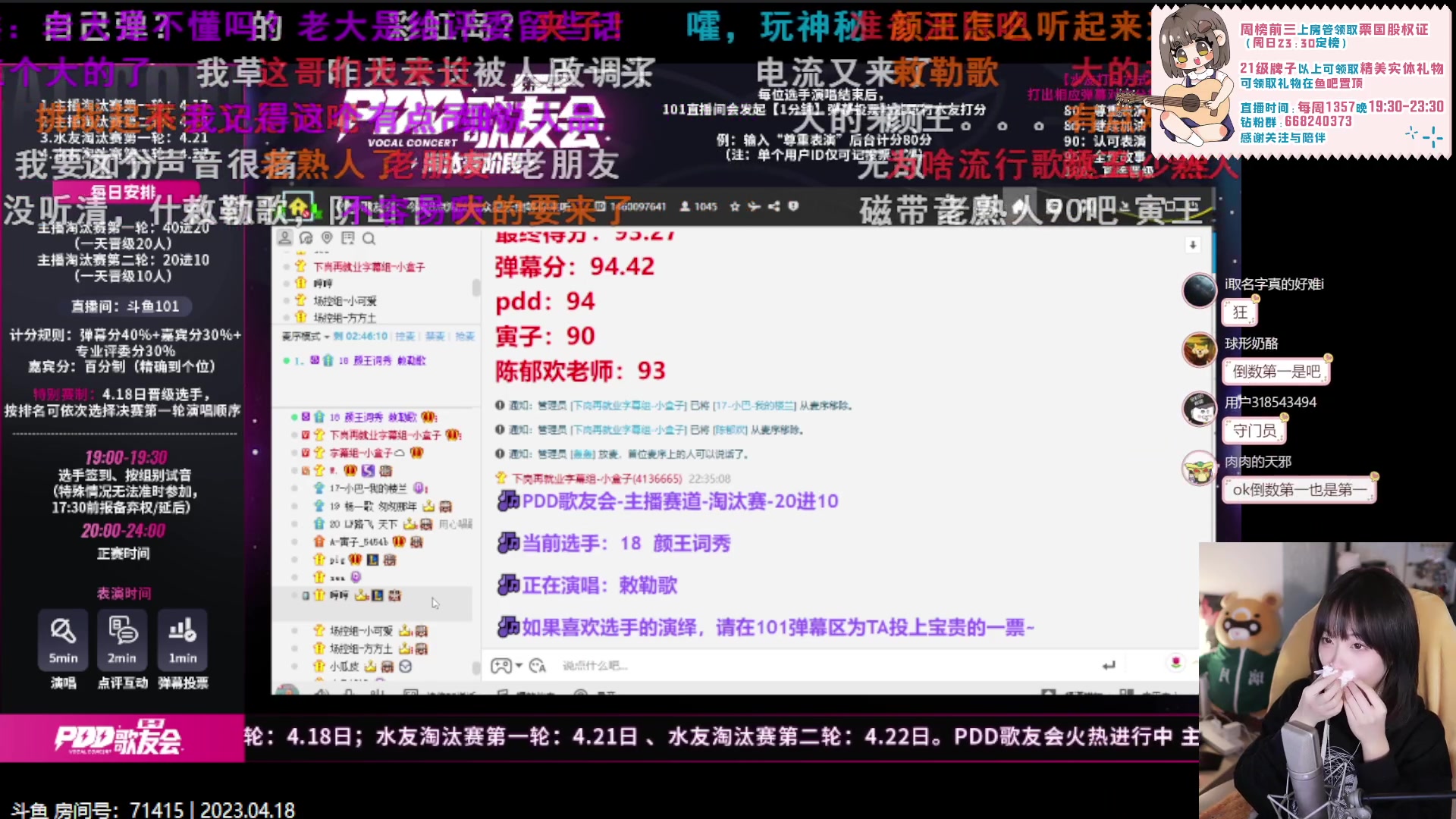
Task: Select member 场控组-方方土 in top list
Action: [x=345, y=318]
